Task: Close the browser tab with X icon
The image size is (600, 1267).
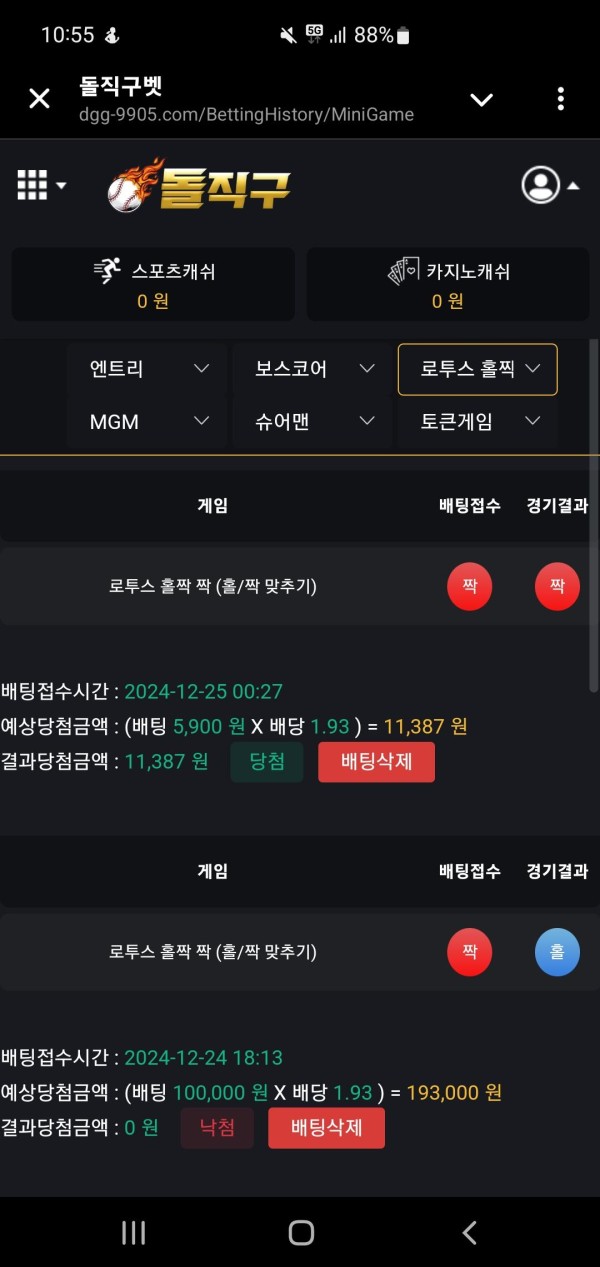Action: [39, 98]
